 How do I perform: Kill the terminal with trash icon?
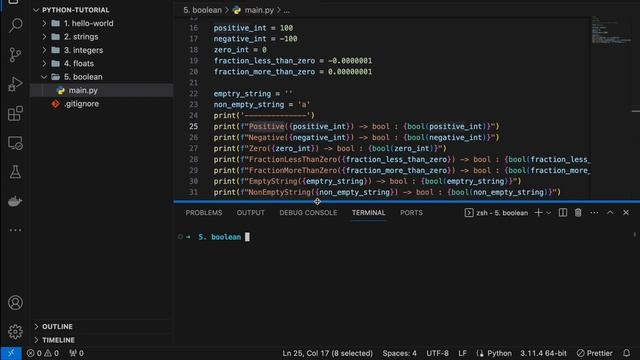pyautogui.click(x=578, y=213)
